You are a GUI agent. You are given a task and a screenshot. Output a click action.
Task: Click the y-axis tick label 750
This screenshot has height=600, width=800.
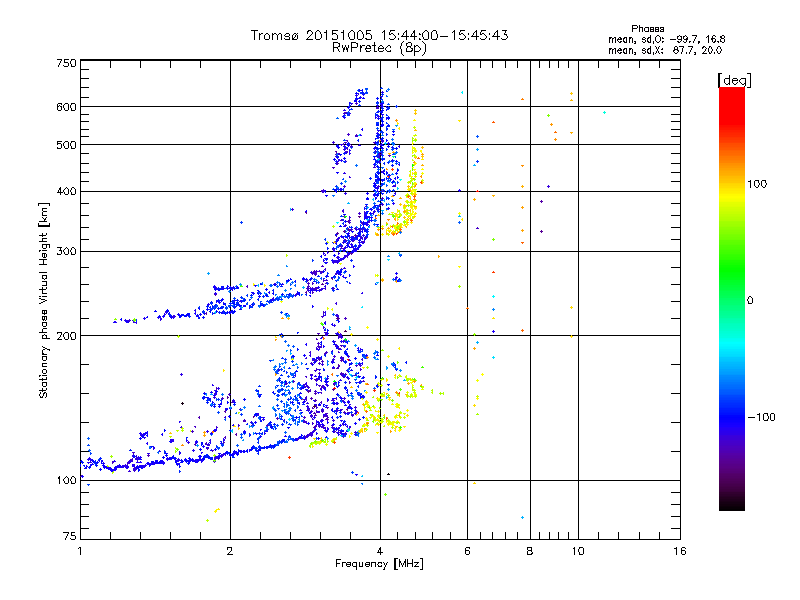pos(66,63)
